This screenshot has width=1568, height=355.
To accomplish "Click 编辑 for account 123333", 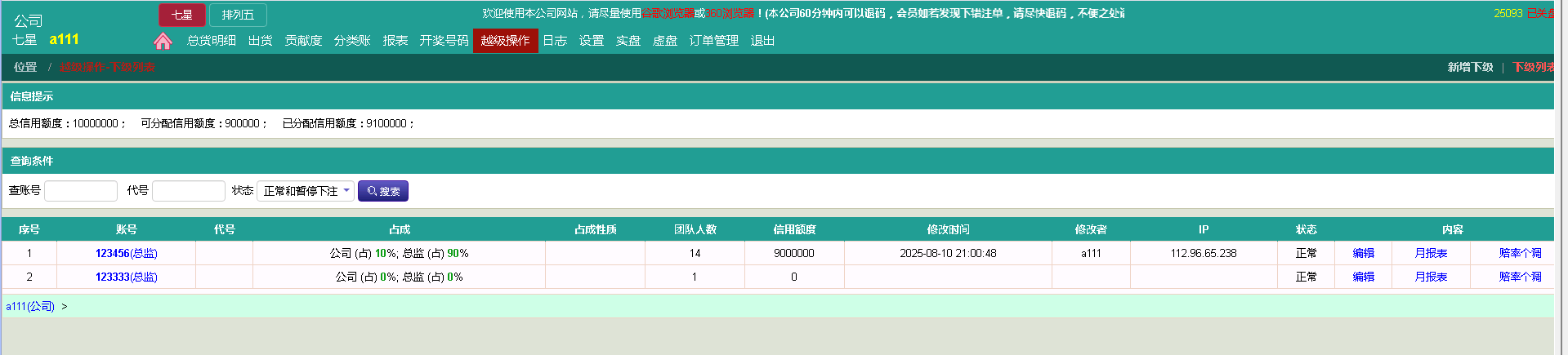I will tap(1364, 277).
